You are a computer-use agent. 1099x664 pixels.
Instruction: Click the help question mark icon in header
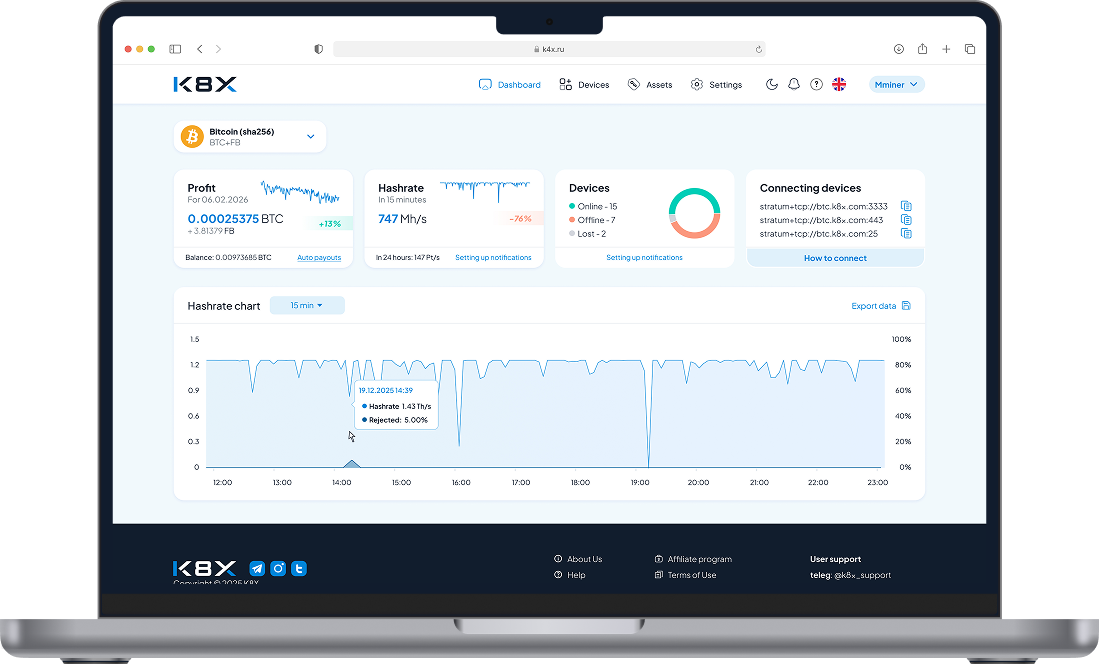[x=816, y=85]
